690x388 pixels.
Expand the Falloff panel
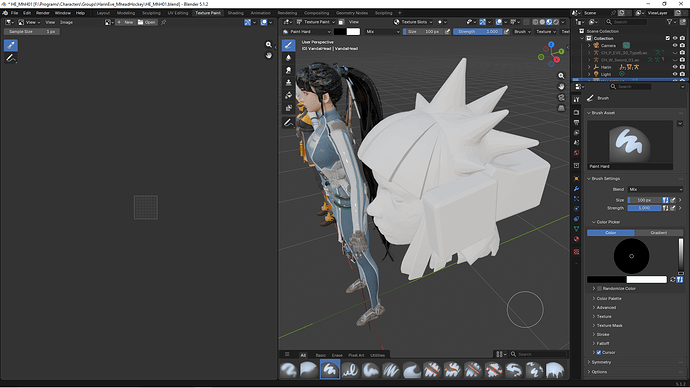click(x=602, y=343)
